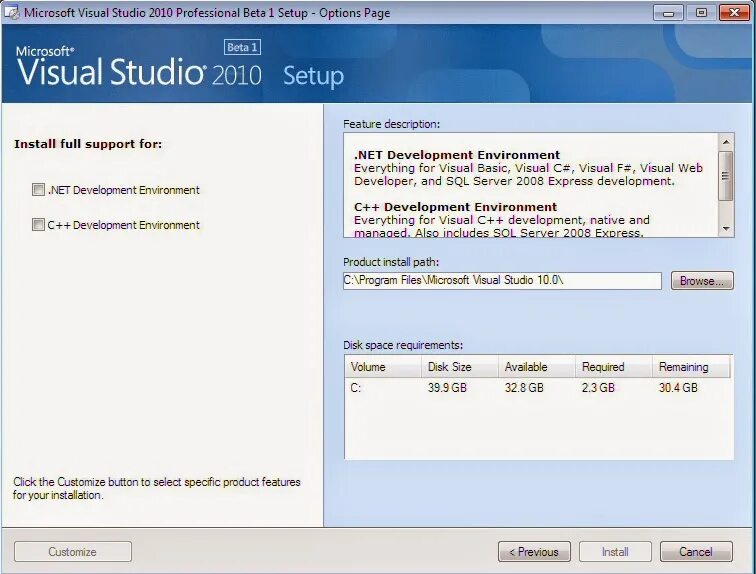Click the 'Install full support for:' label
Image resolution: width=756 pixels, height=574 pixels.
[88, 144]
